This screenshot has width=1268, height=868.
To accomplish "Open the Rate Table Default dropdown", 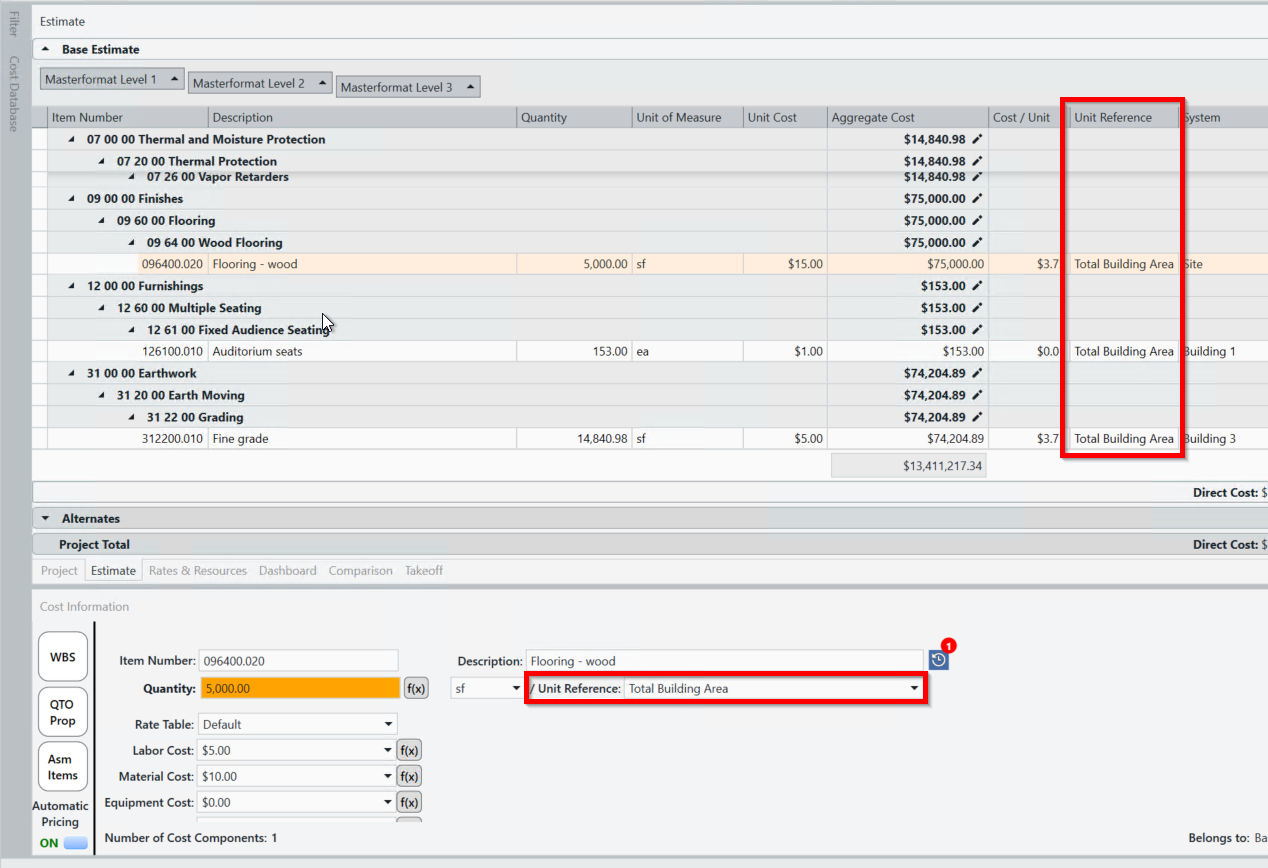I will coord(388,724).
